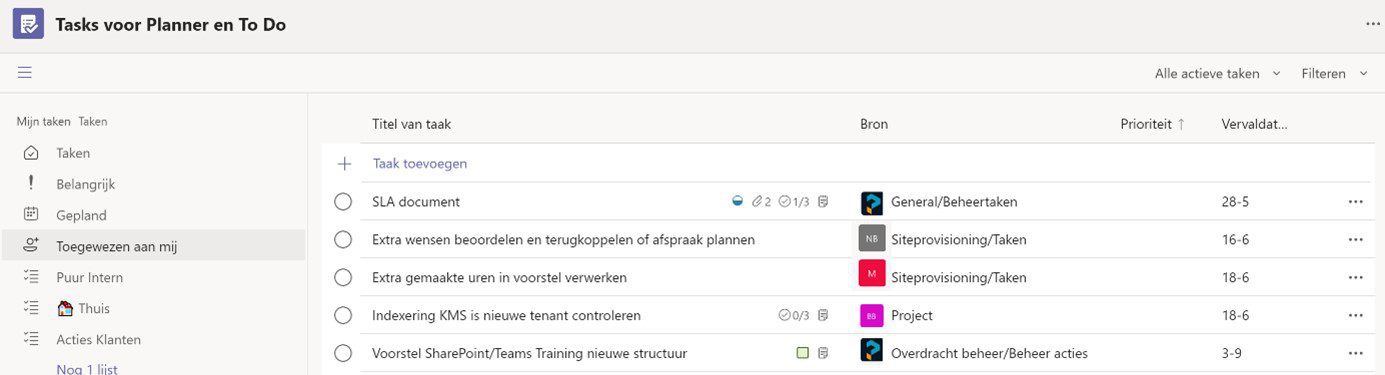Image resolution: width=1385 pixels, height=375 pixels.
Task: Check off Voorstel SharePoint/Teams Training task
Action: tap(343, 353)
